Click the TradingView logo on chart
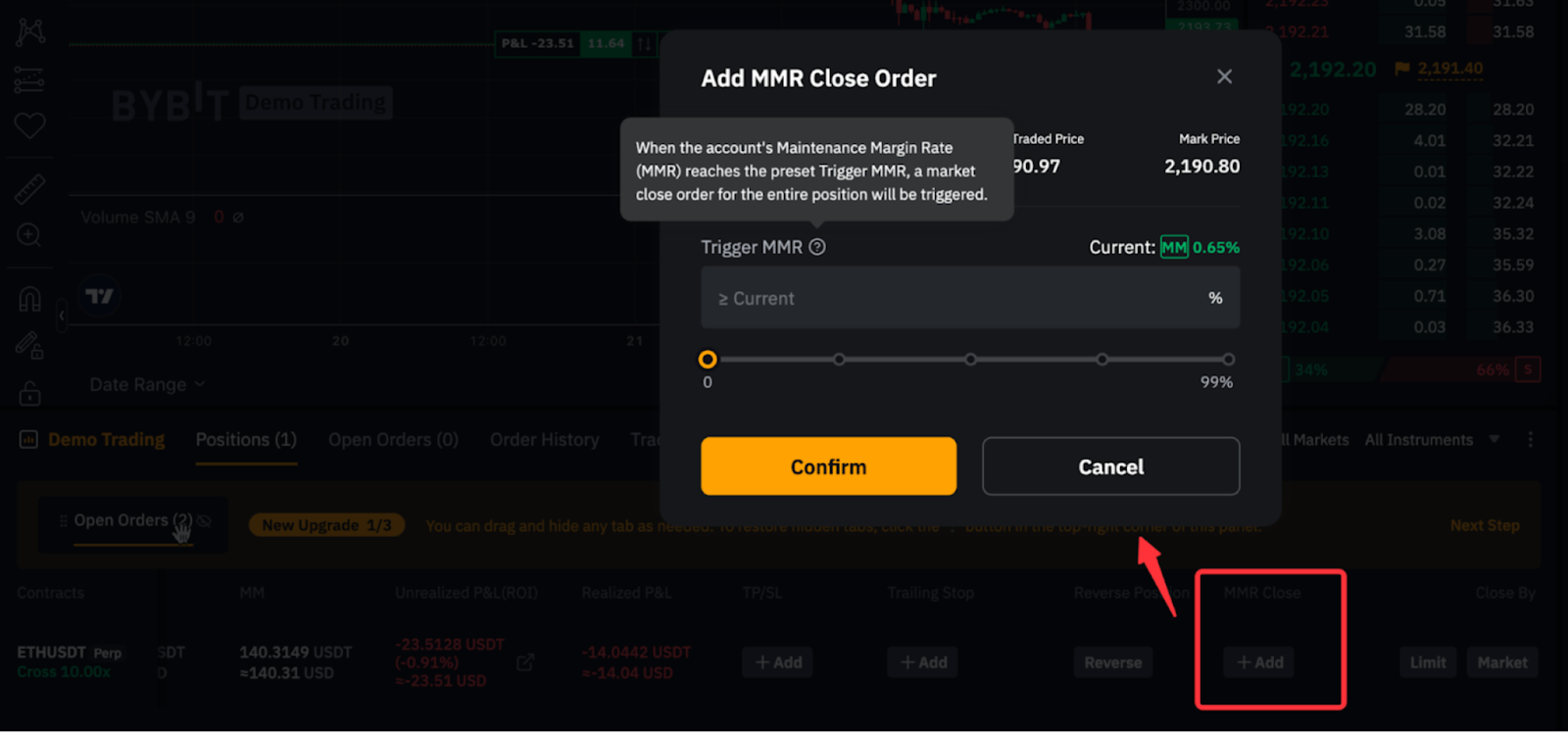This screenshot has height=733, width=1568. coord(99,296)
